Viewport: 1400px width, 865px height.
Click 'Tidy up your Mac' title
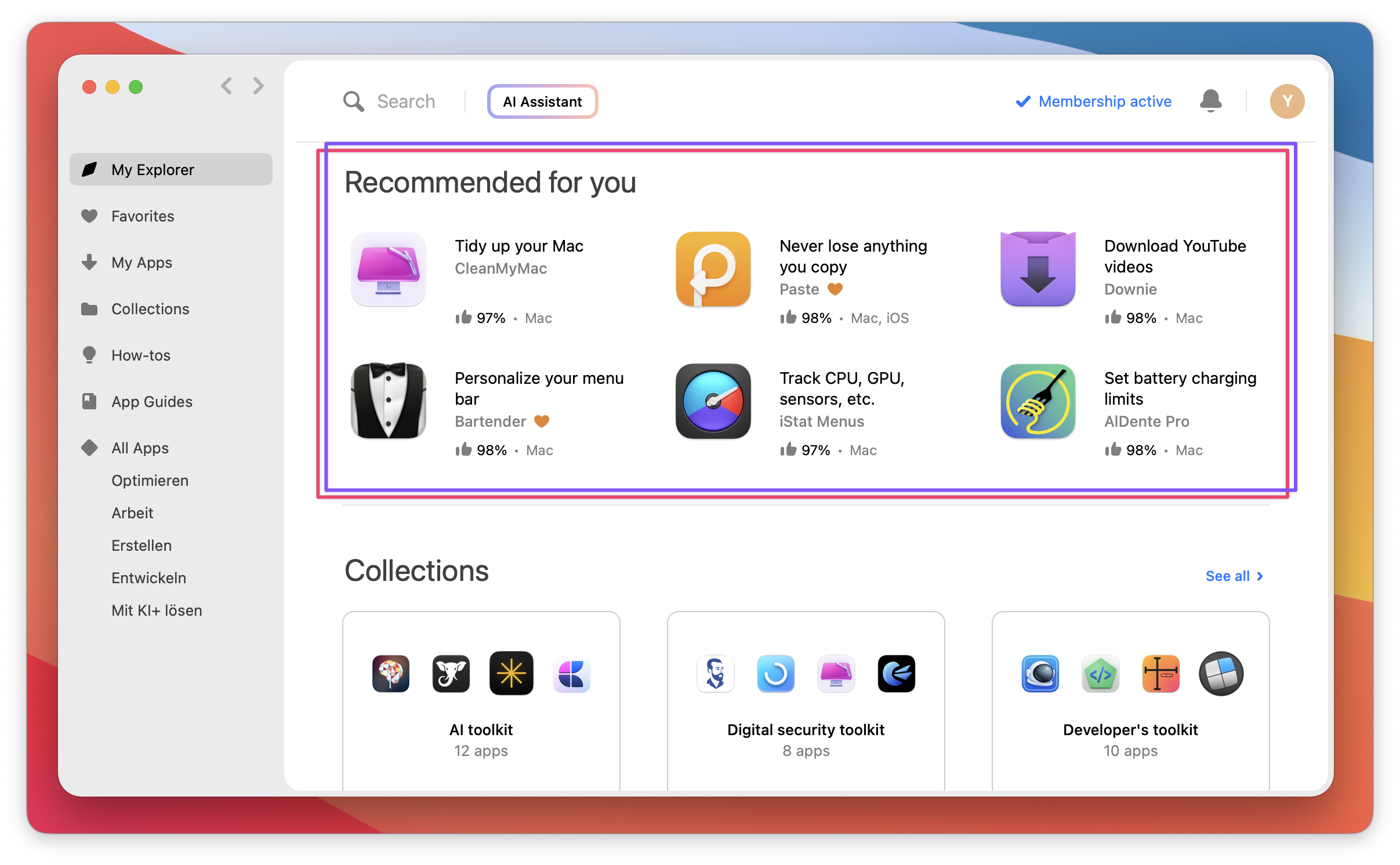pyautogui.click(x=519, y=246)
